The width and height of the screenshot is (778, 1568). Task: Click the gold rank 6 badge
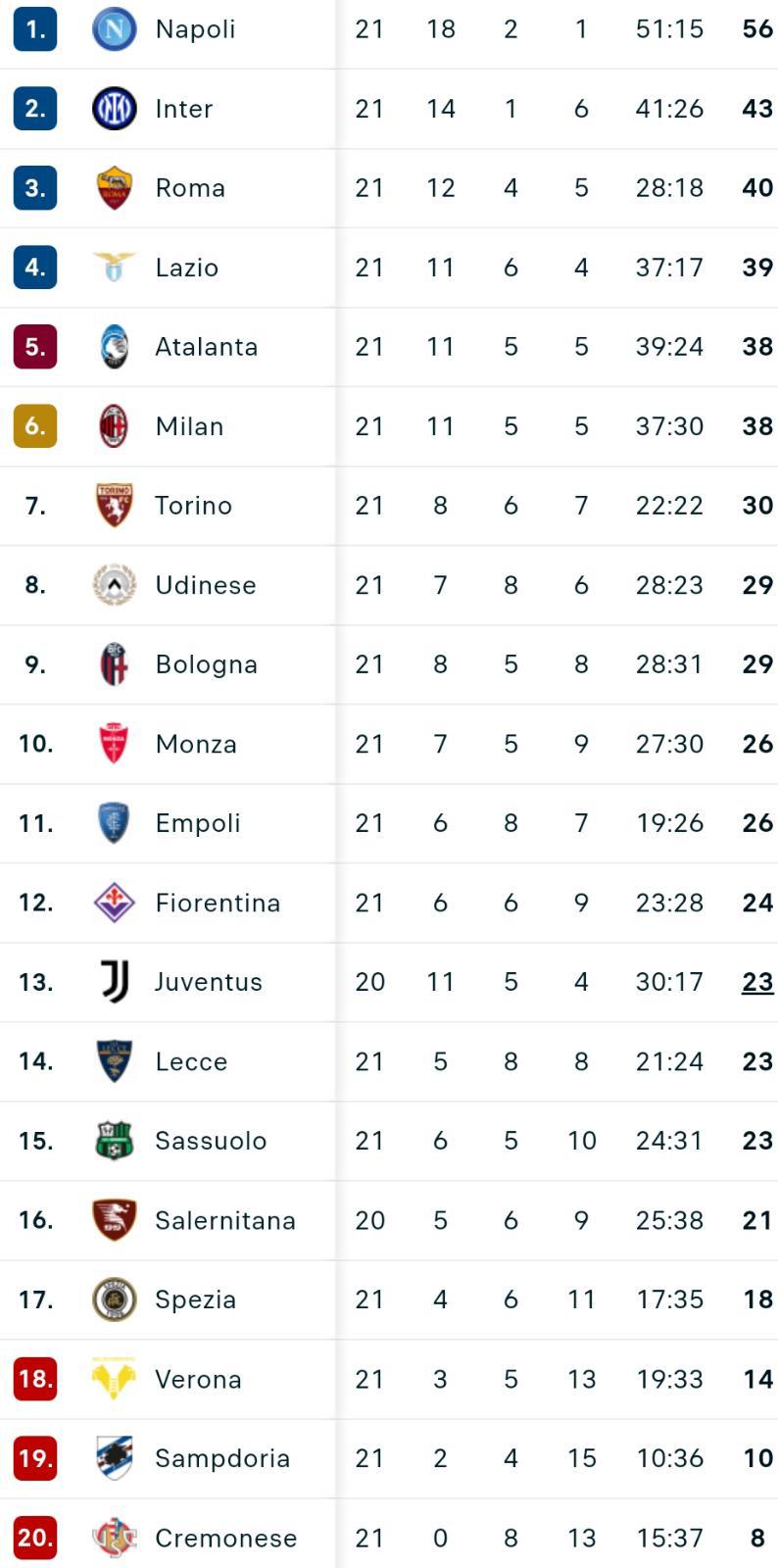[x=35, y=426]
